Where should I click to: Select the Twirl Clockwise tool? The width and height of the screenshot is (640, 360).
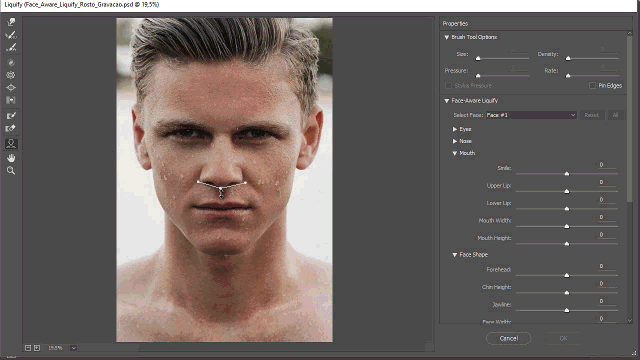[x=11, y=62]
